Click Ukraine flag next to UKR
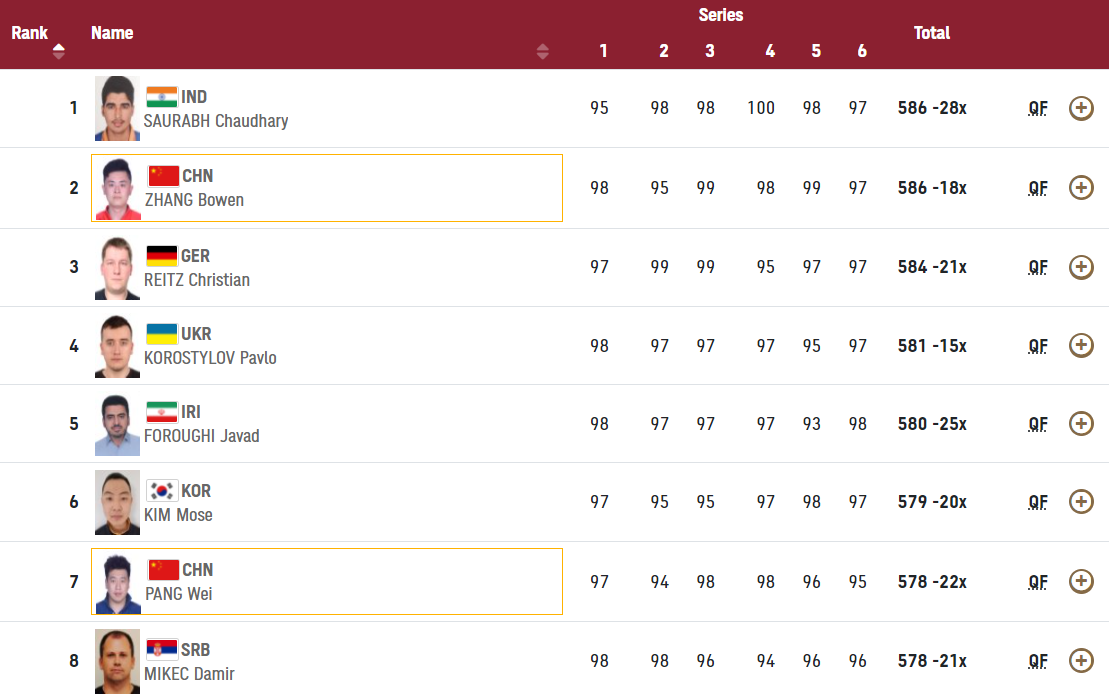The width and height of the screenshot is (1110, 698). tap(161, 333)
